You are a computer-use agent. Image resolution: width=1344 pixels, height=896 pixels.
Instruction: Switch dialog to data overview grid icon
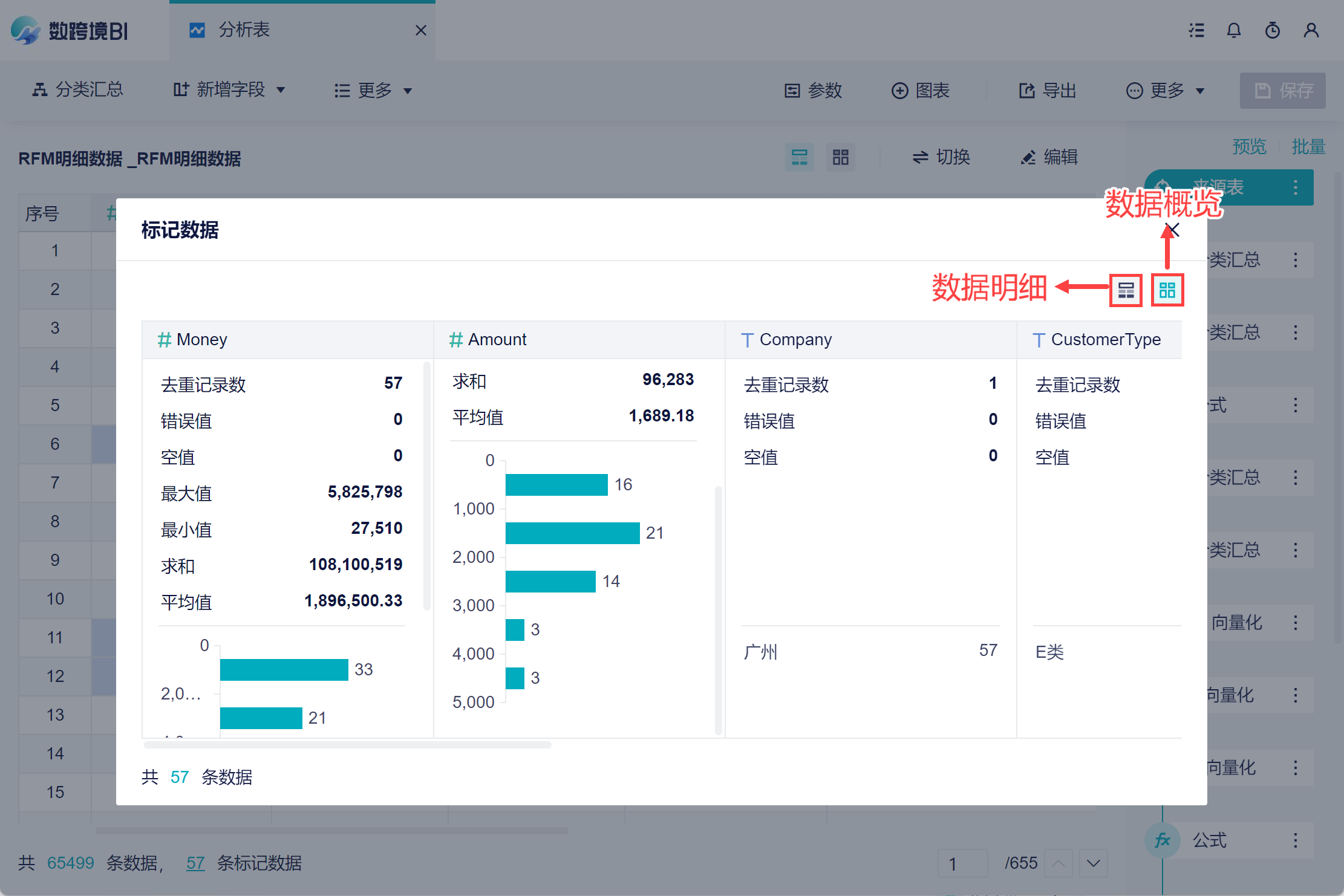coord(1167,291)
